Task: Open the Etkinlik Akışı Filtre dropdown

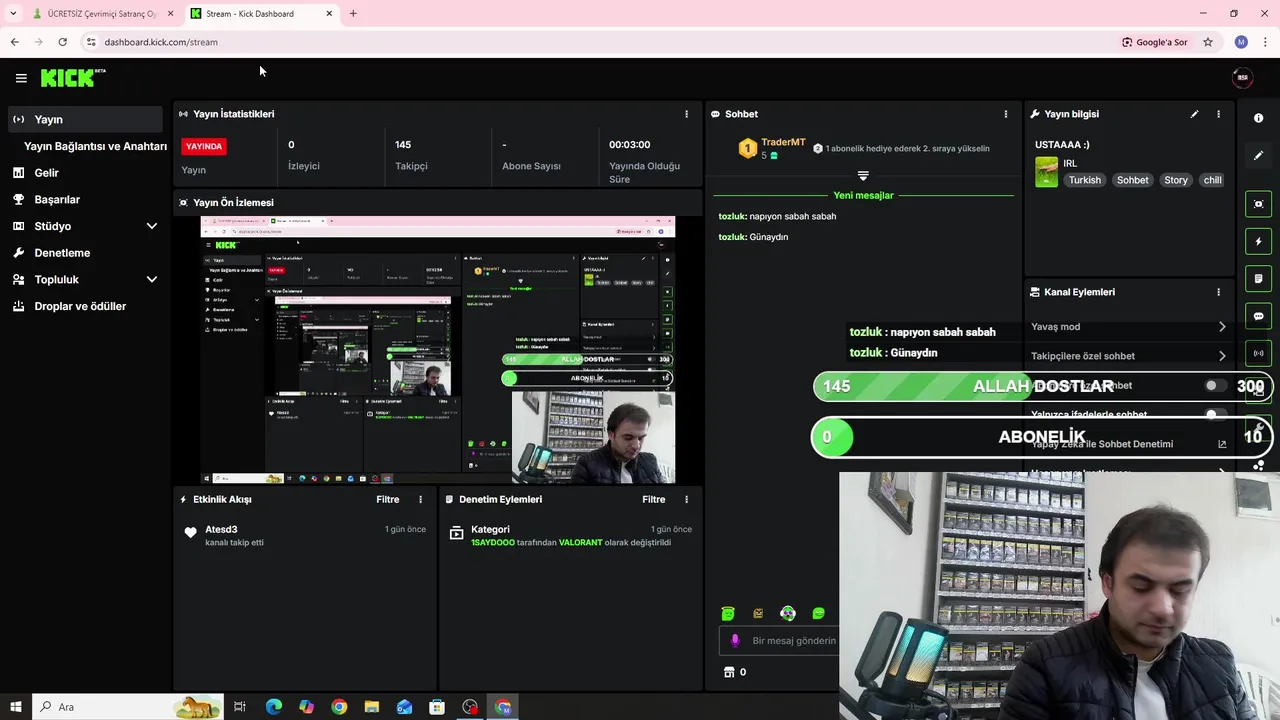Action: pyautogui.click(x=387, y=499)
